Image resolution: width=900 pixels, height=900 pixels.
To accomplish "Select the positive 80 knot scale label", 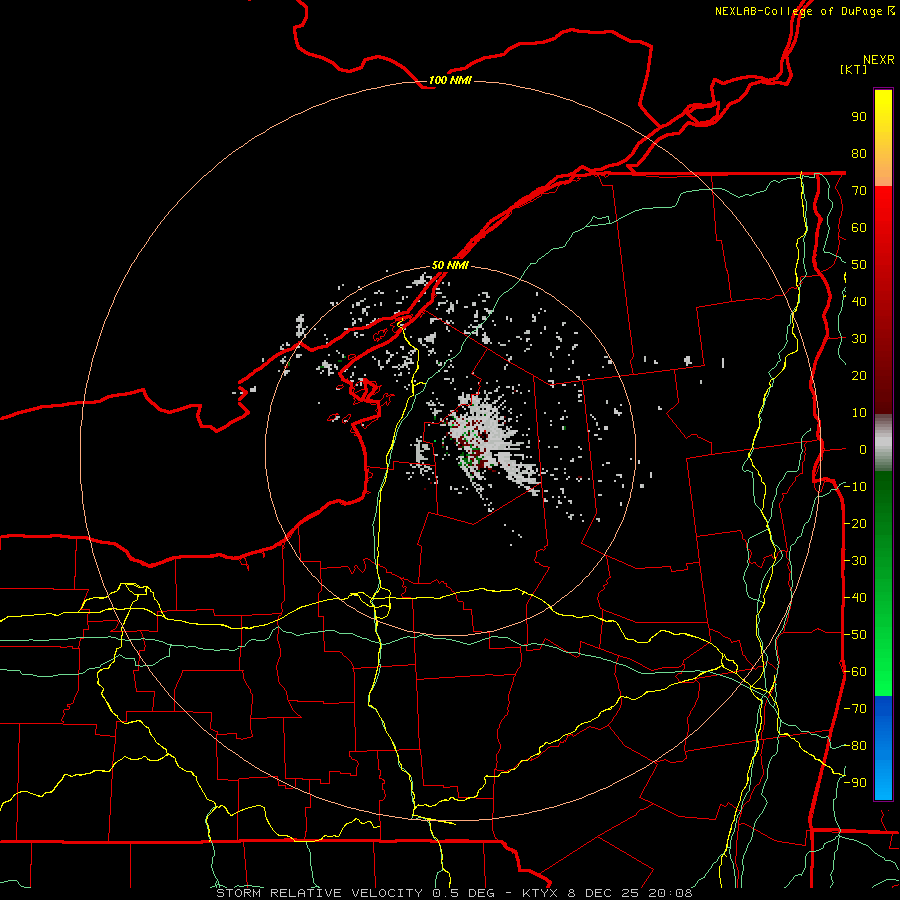I will [859, 153].
